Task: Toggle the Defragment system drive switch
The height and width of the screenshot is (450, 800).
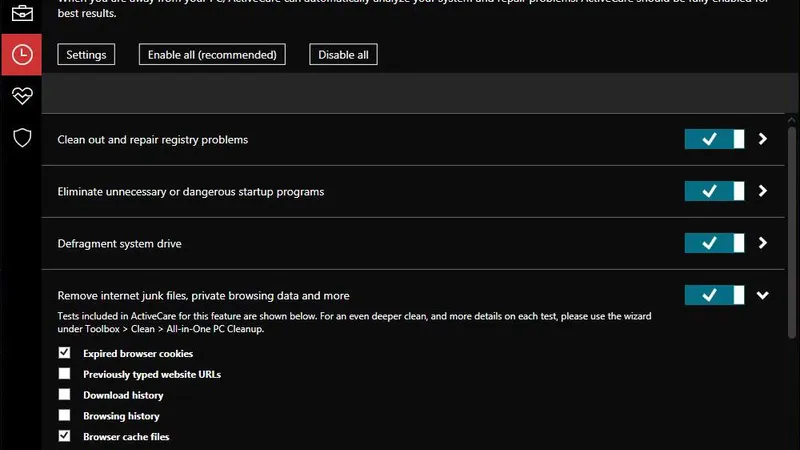Action: click(x=714, y=243)
